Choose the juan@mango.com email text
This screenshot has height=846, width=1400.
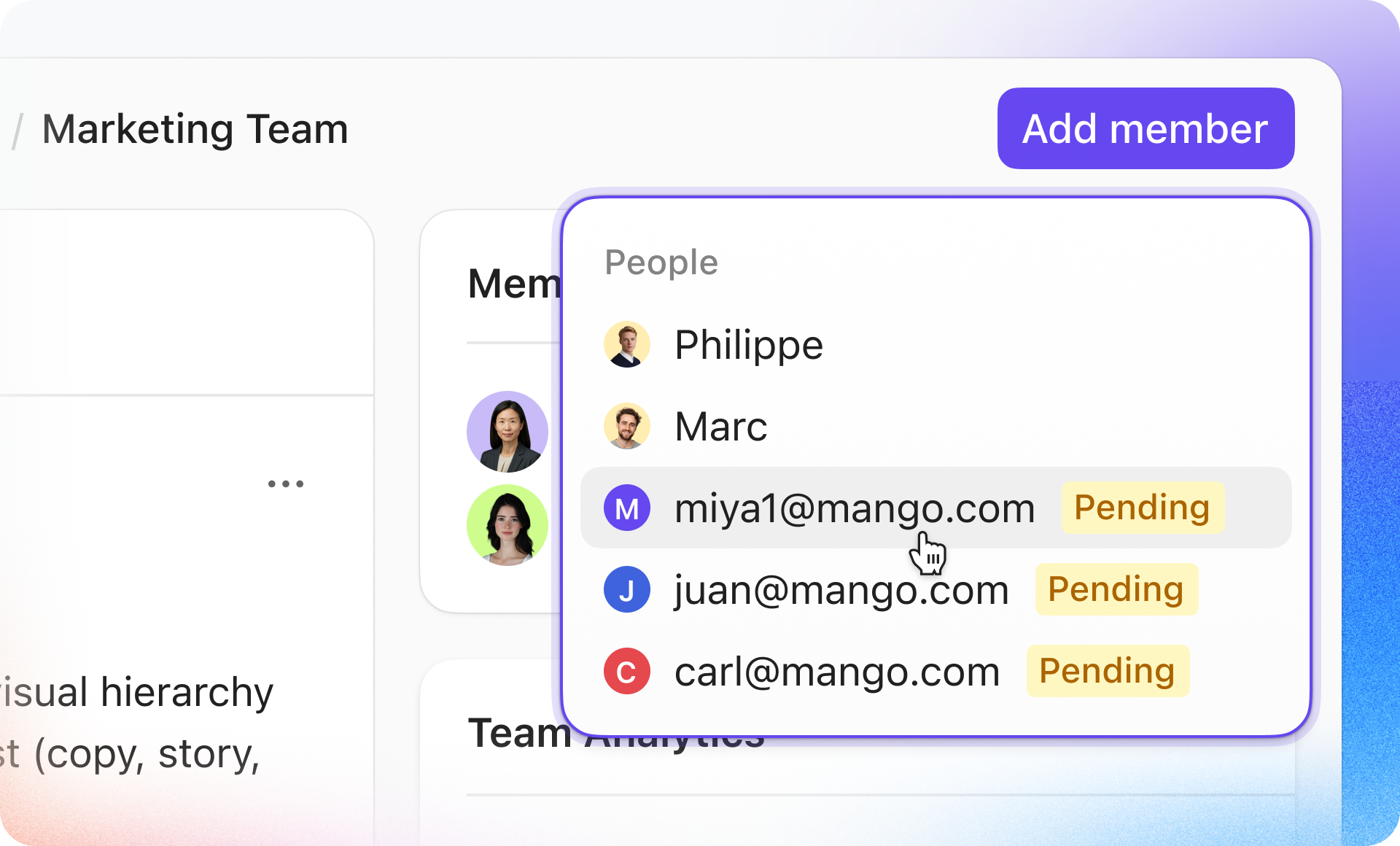pos(841,590)
